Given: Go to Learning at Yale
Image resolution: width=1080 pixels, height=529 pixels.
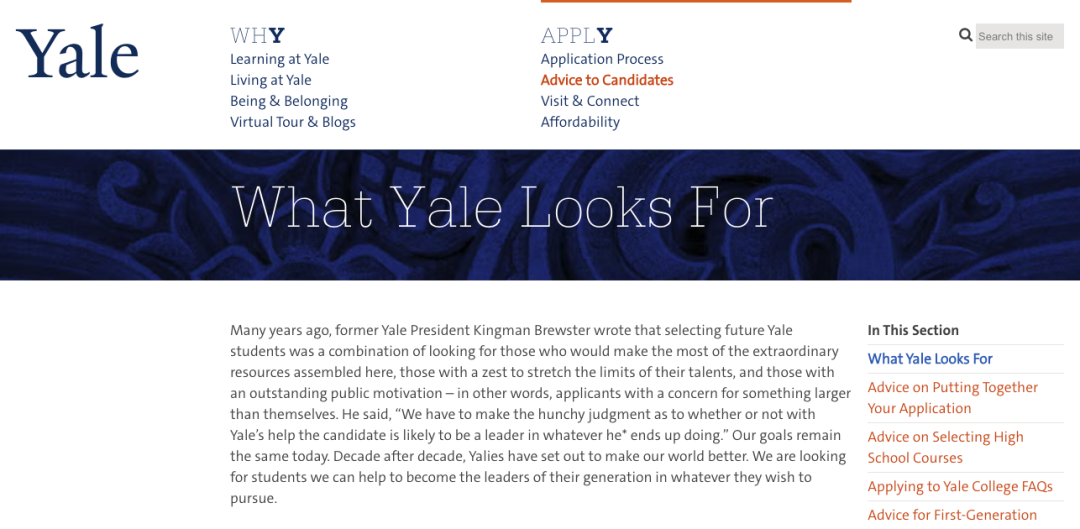Looking at the screenshot, I should pos(280,59).
